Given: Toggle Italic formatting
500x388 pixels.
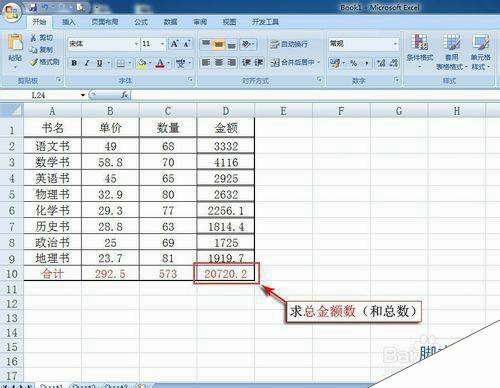Looking at the screenshot, I should point(87,63).
